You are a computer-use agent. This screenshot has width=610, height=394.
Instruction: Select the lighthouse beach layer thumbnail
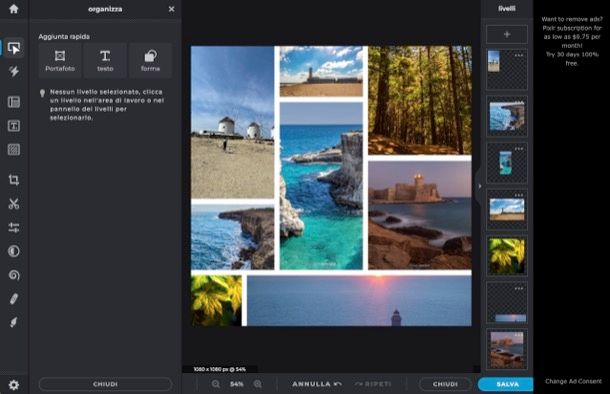point(507,210)
